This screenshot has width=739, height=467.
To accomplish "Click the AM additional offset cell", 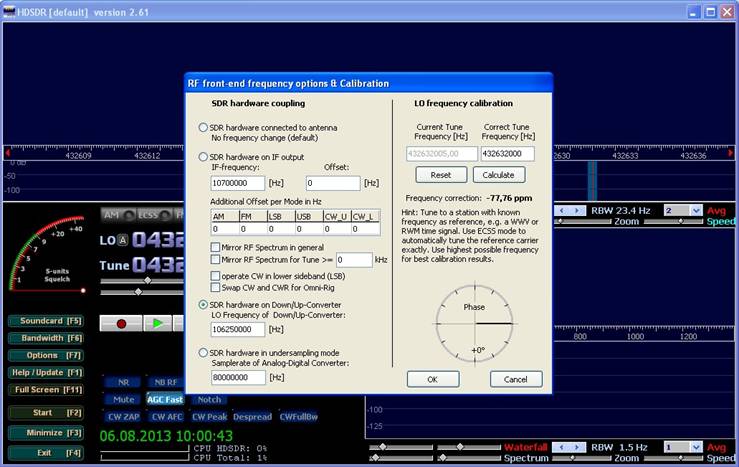I will coord(225,229).
